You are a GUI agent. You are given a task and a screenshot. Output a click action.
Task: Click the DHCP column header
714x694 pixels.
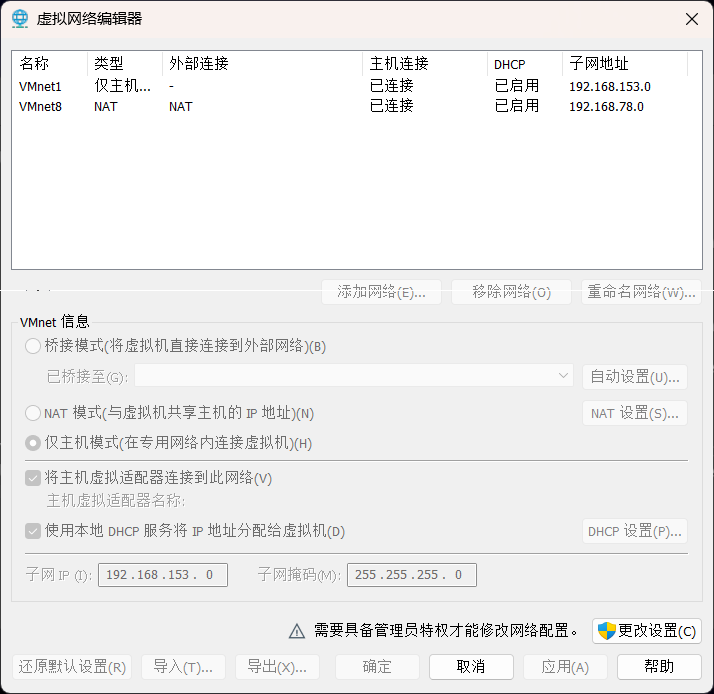click(x=525, y=64)
